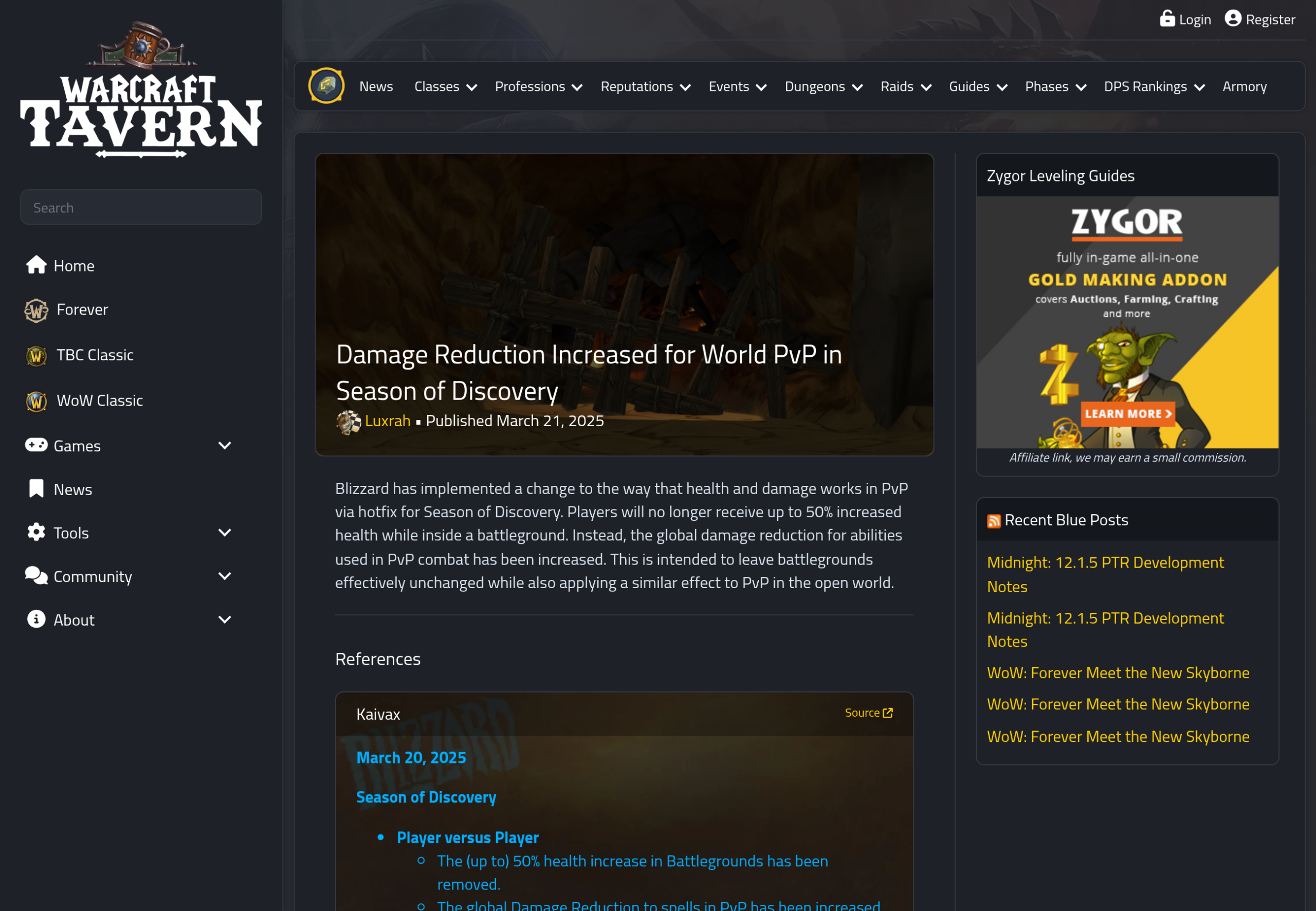Click inside the Search input field
The image size is (1316, 911).
pos(141,207)
